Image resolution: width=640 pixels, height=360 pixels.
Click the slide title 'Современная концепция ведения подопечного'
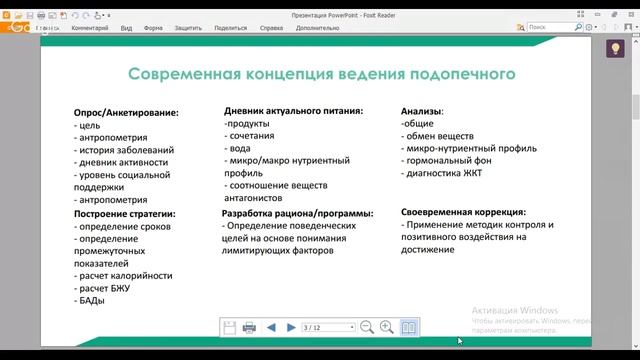click(322, 74)
